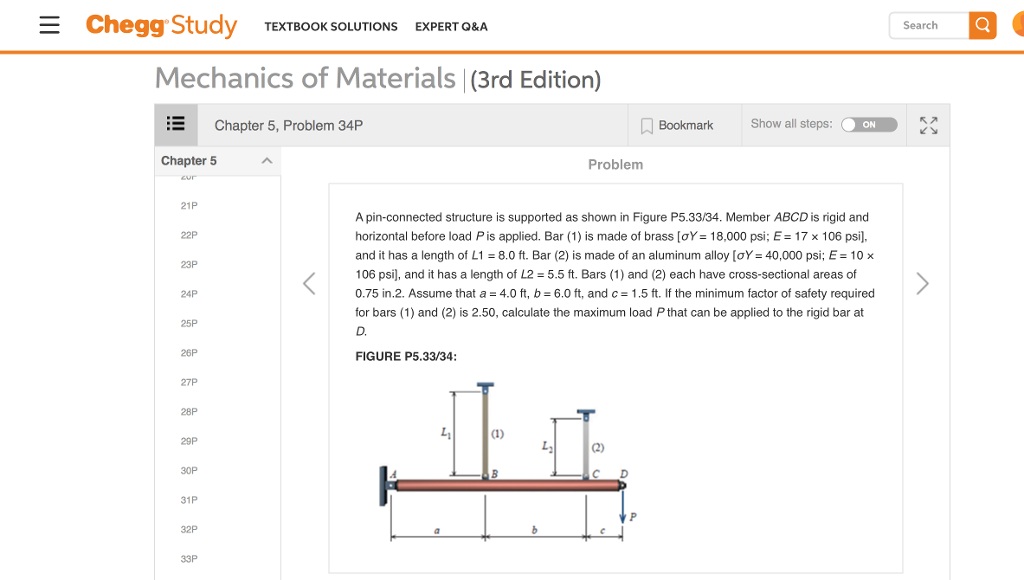Toggle off Show all steps
The height and width of the screenshot is (580, 1024).
(x=868, y=124)
